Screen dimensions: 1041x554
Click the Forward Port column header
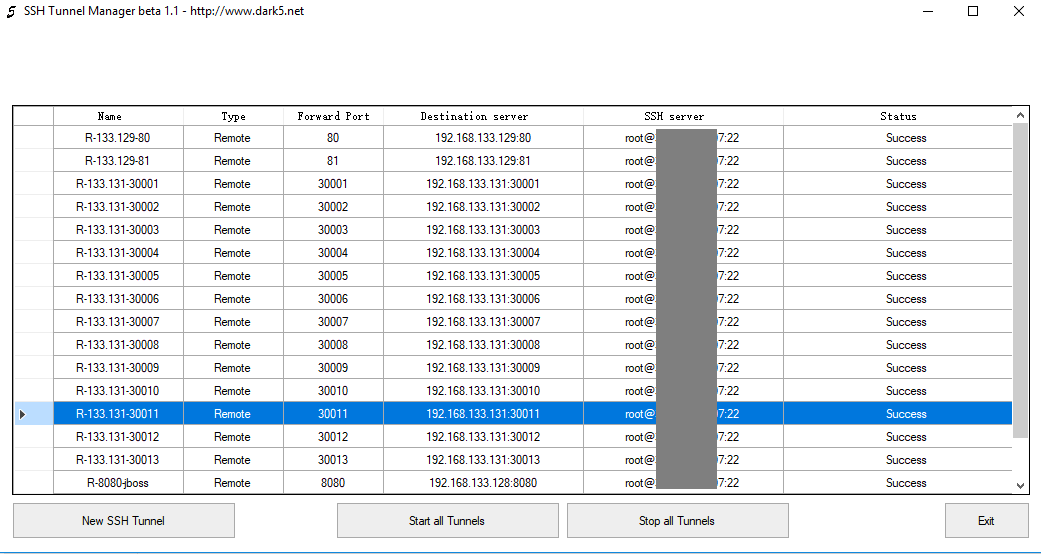pyautogui.click(x=333, y=116)
